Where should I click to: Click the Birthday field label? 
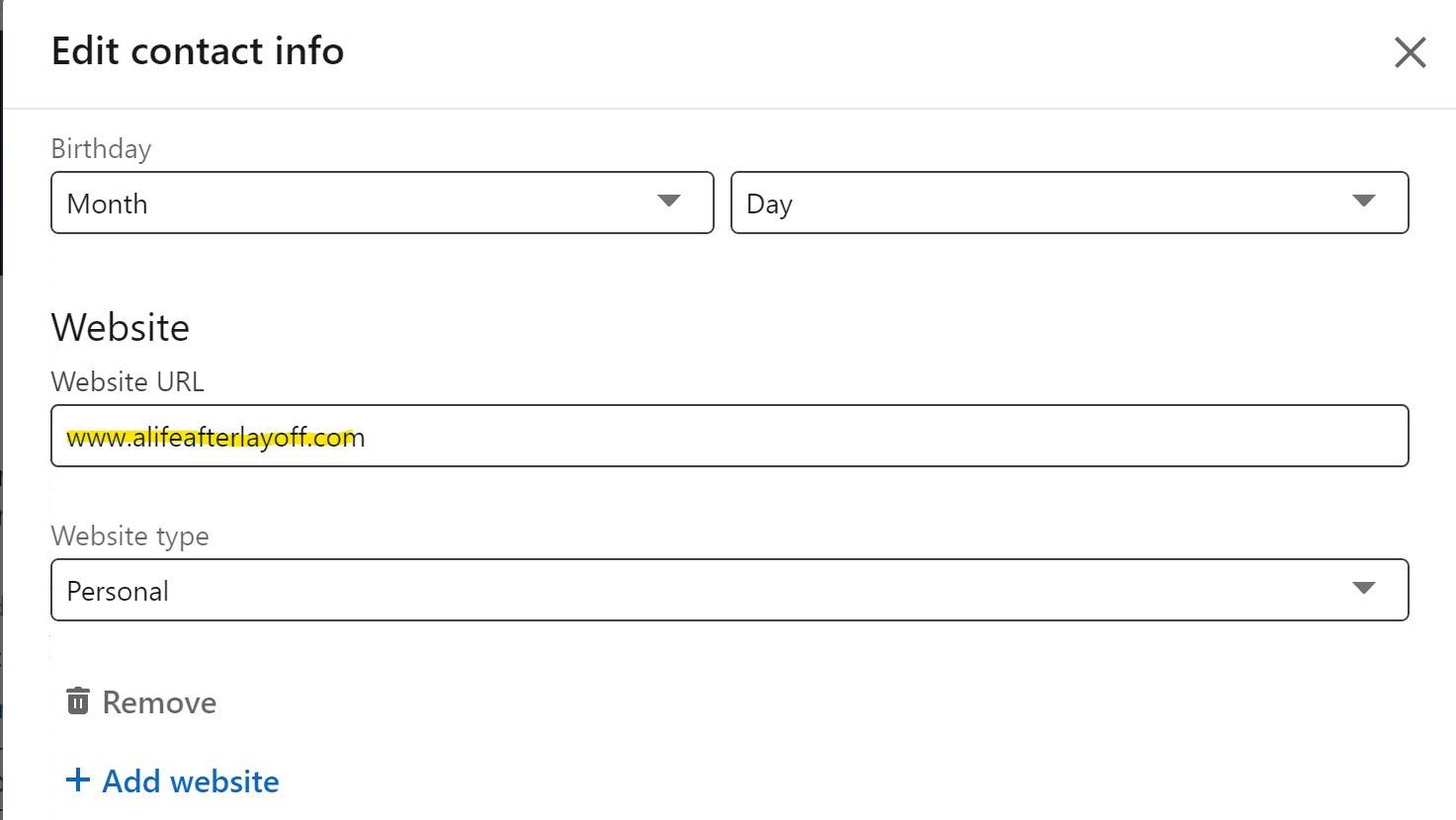pos(101,149)
